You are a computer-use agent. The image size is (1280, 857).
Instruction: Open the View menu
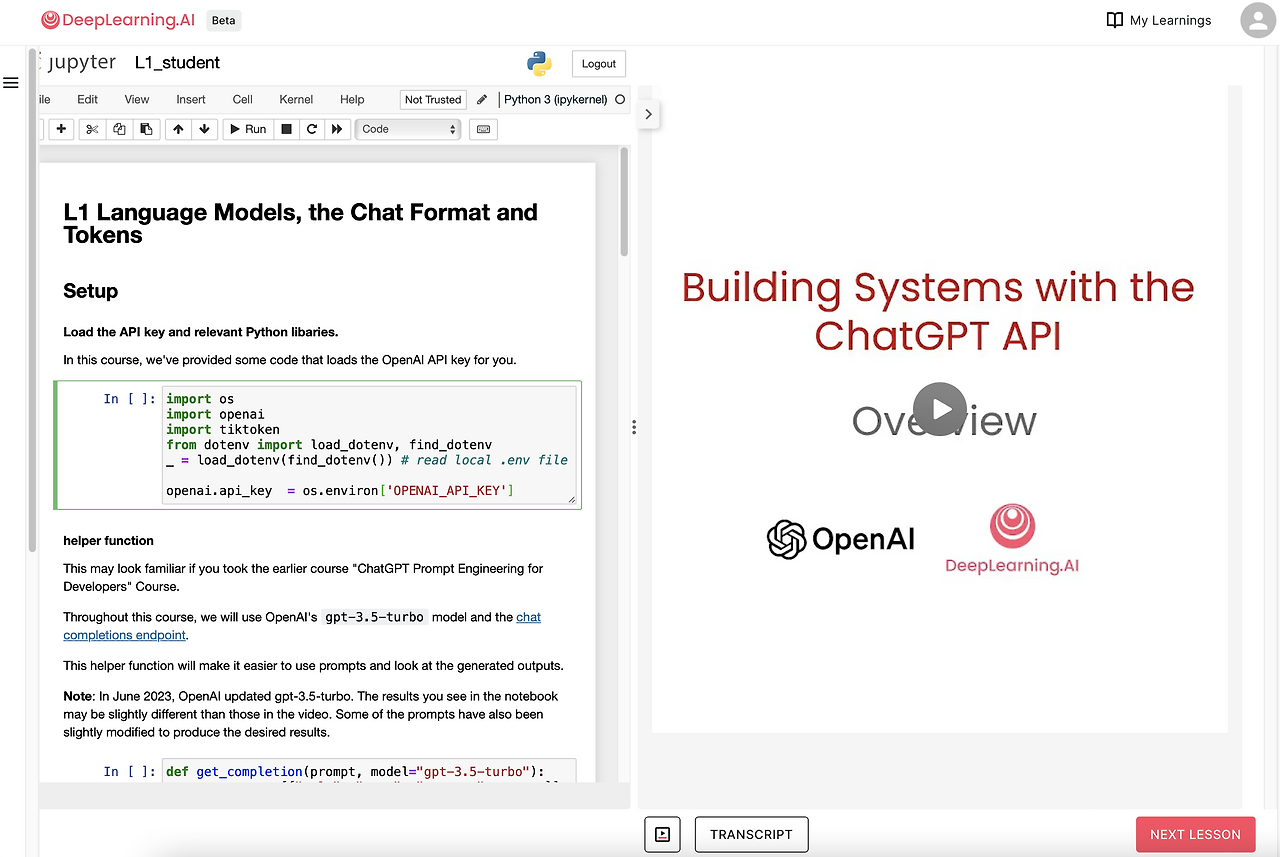tap(137, 99)
